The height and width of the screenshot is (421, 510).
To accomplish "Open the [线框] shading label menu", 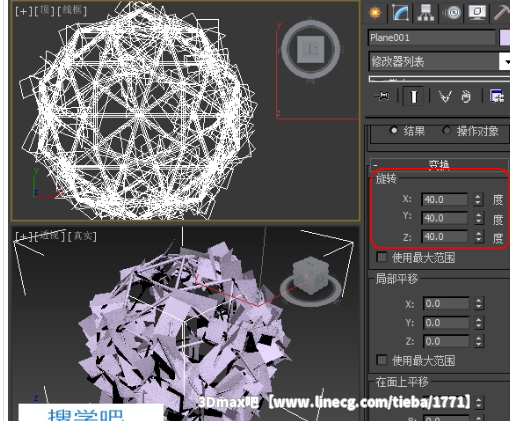I will click(x=72, y=11).
